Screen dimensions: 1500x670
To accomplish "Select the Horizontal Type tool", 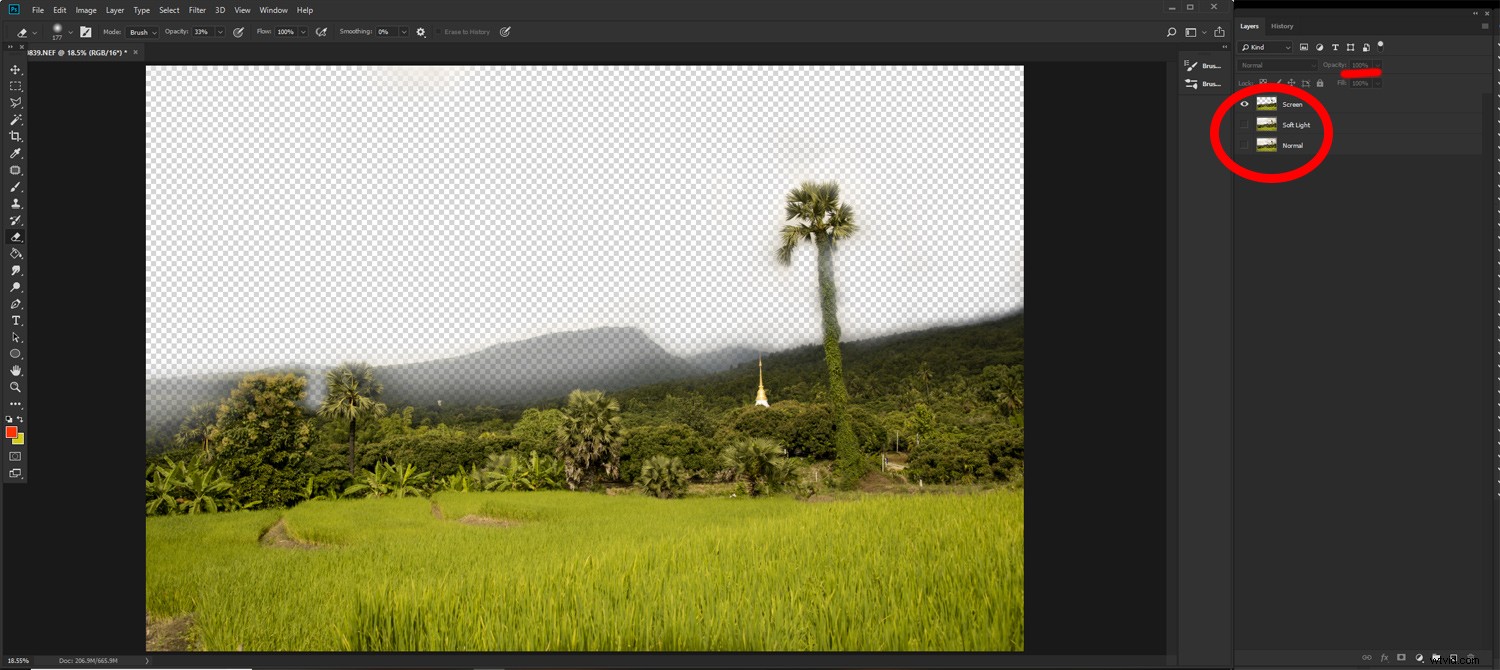I will tap(15, 320).
